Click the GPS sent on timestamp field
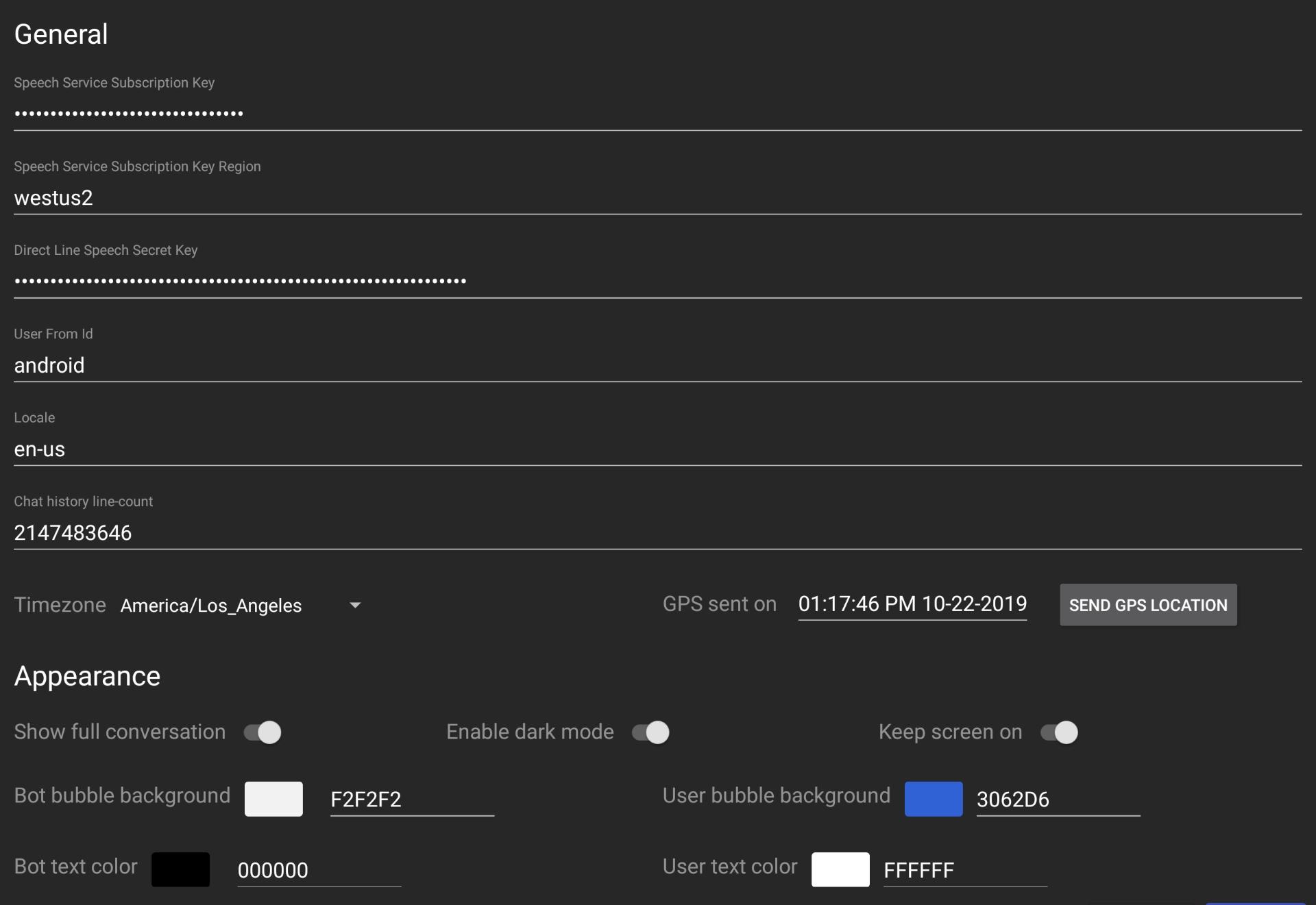Screen dimensions: 1316x905 (912, 603)
